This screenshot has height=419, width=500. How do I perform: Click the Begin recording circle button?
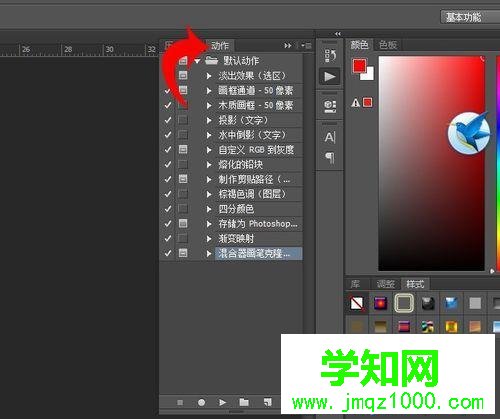pyautogui.click(x=201, y=402)
